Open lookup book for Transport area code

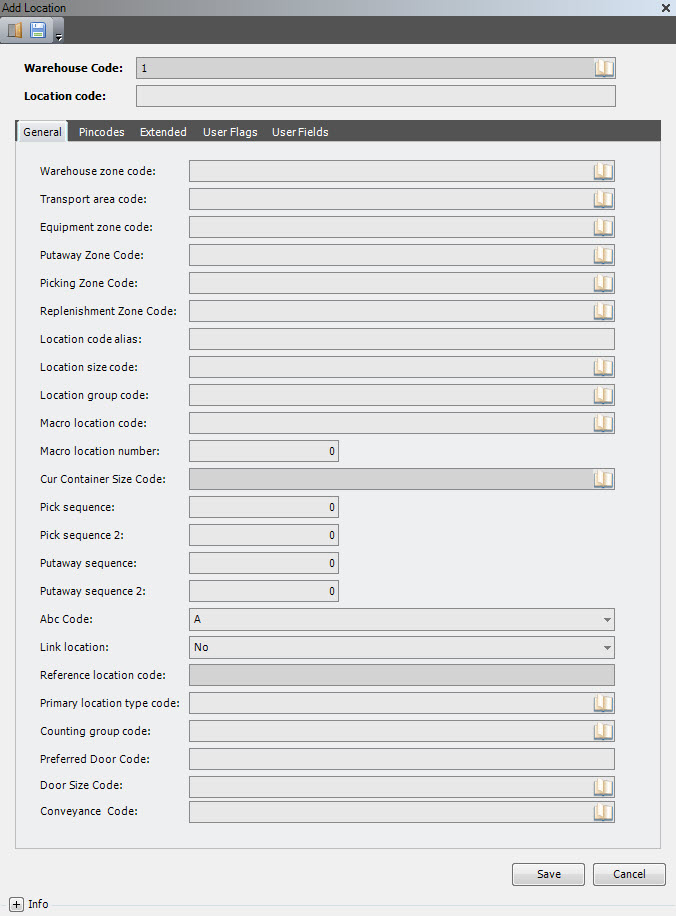point(604,199)
